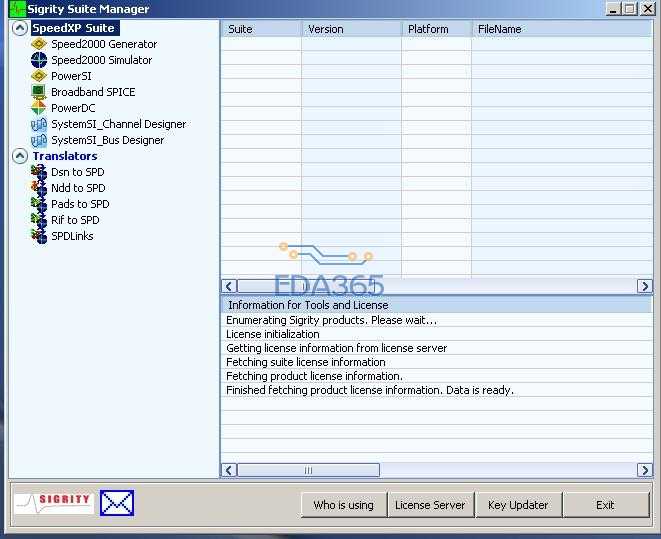Click the Information for Tools and License header
This screenshot has height=539, width=661.
[x=437, y=305]
